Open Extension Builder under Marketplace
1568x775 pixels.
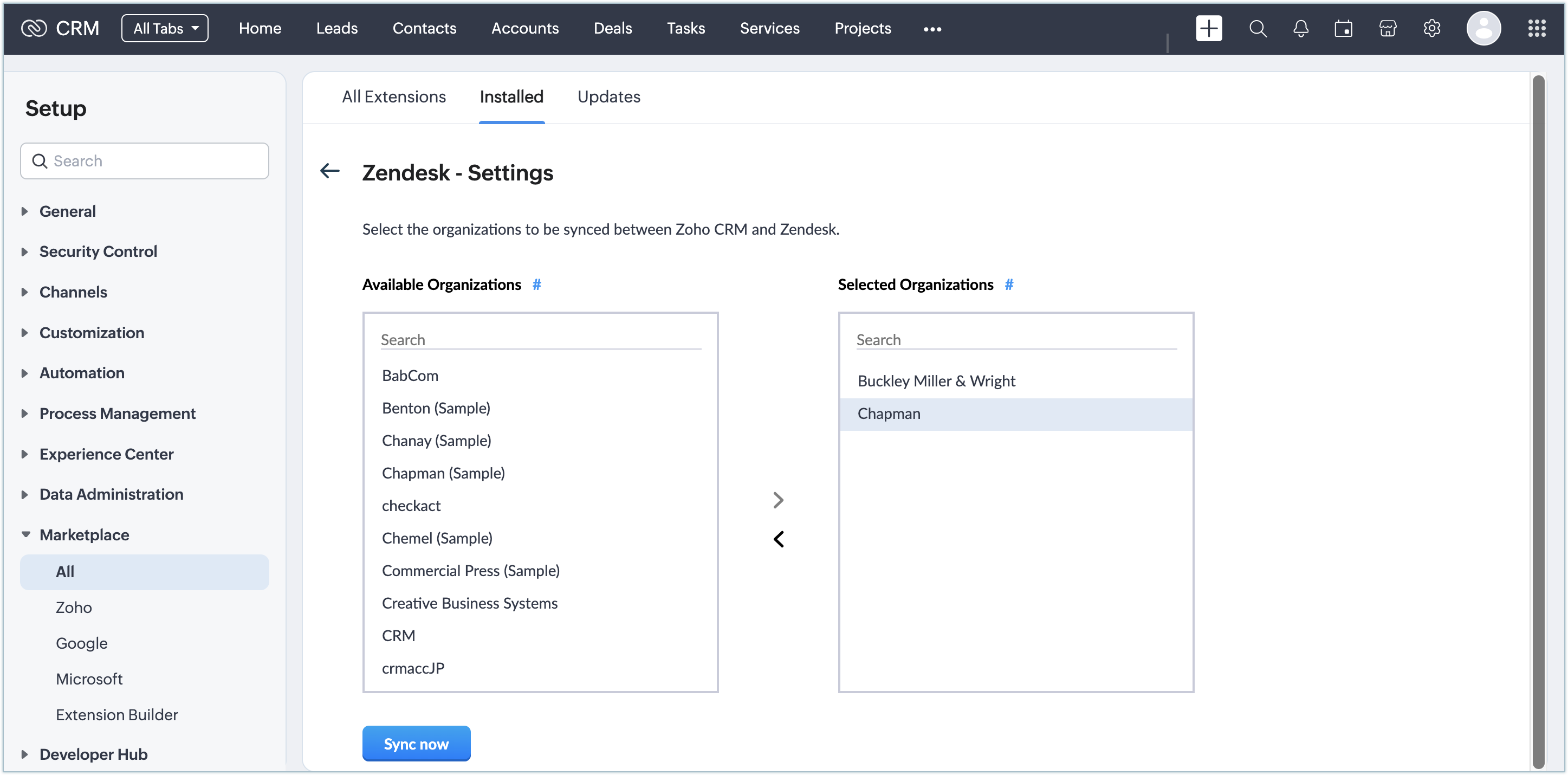click(116, 714)
